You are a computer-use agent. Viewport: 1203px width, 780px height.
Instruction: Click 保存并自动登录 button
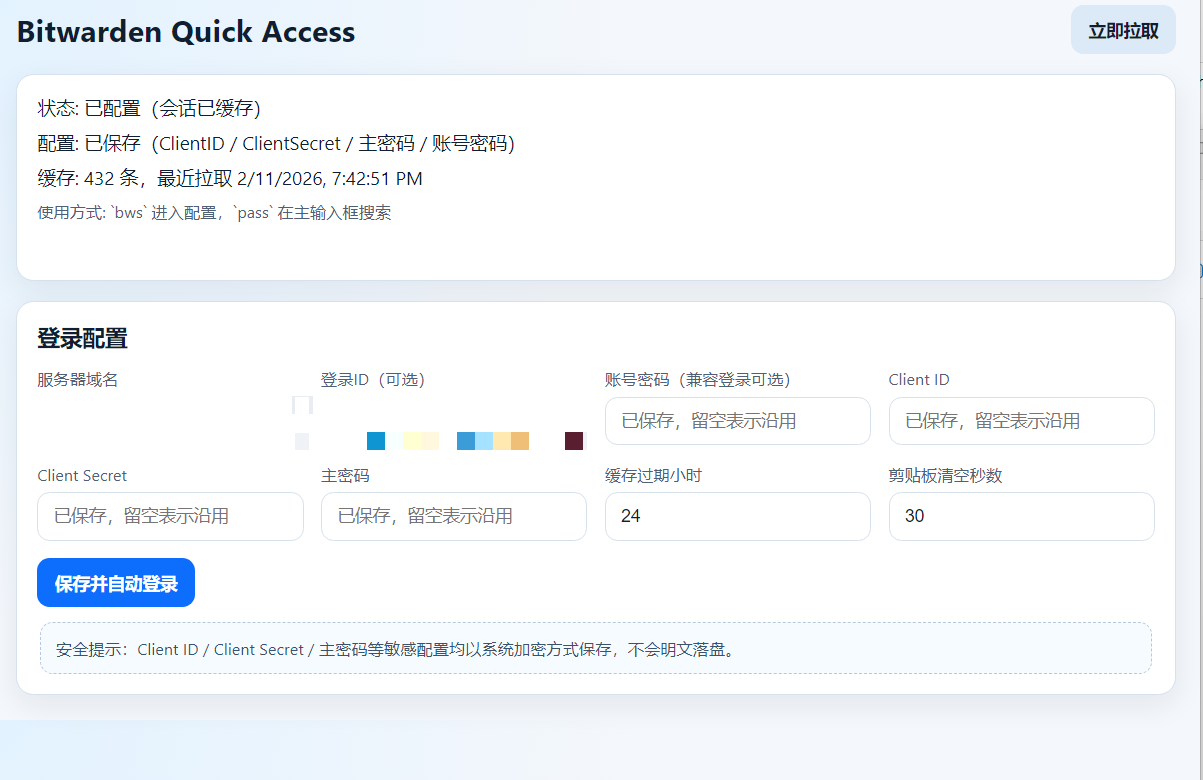point(116,583)
